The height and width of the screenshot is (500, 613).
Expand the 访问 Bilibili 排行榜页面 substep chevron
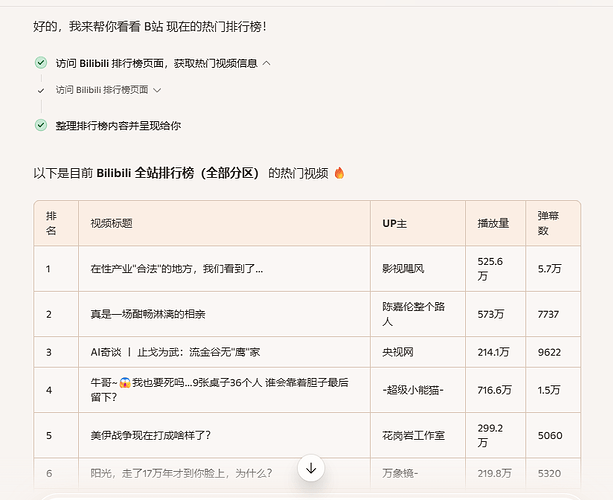coord(157,90)
